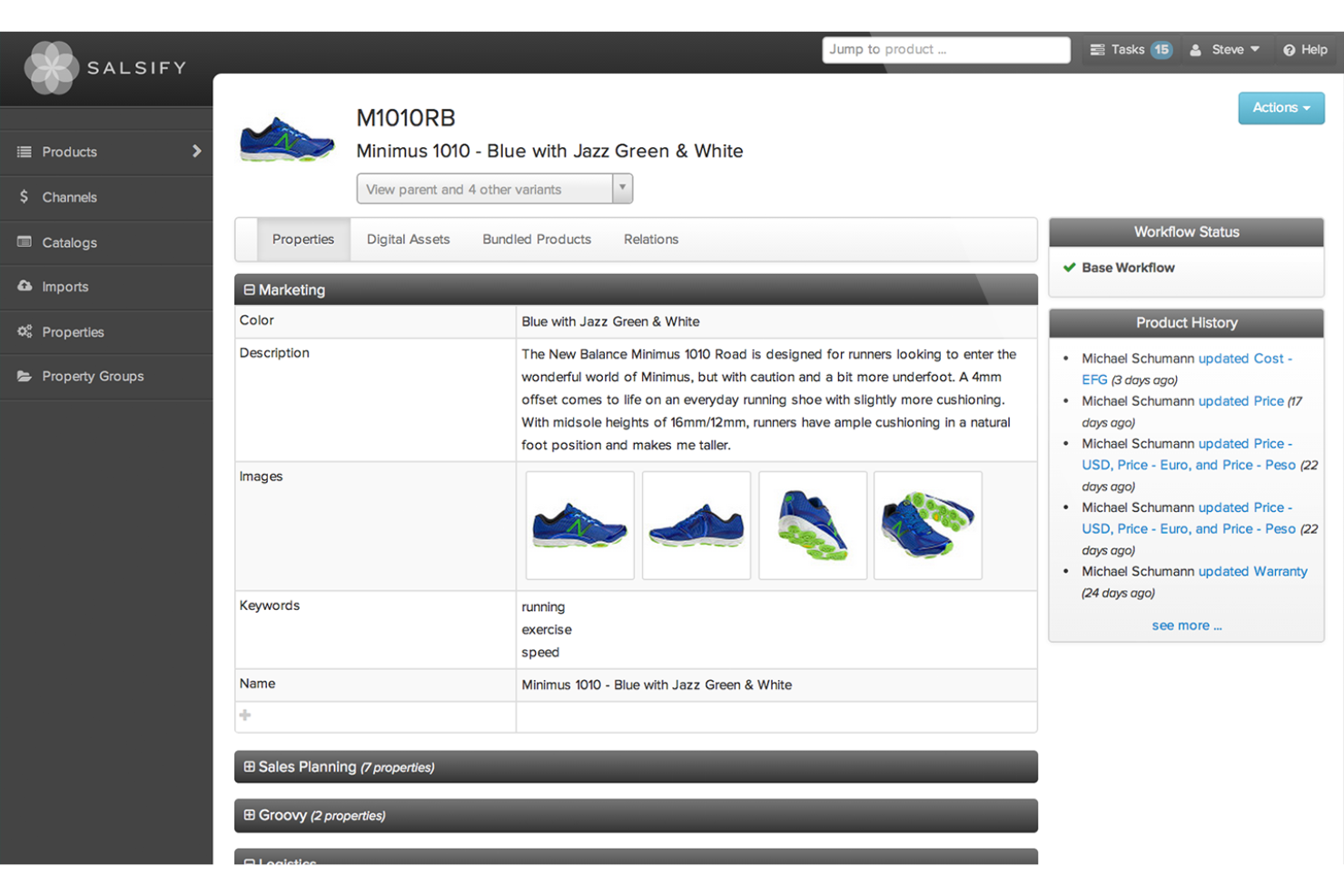Open Property Groups in the sidebar
The image size is (1344, 896).
(x=106, y=377)
